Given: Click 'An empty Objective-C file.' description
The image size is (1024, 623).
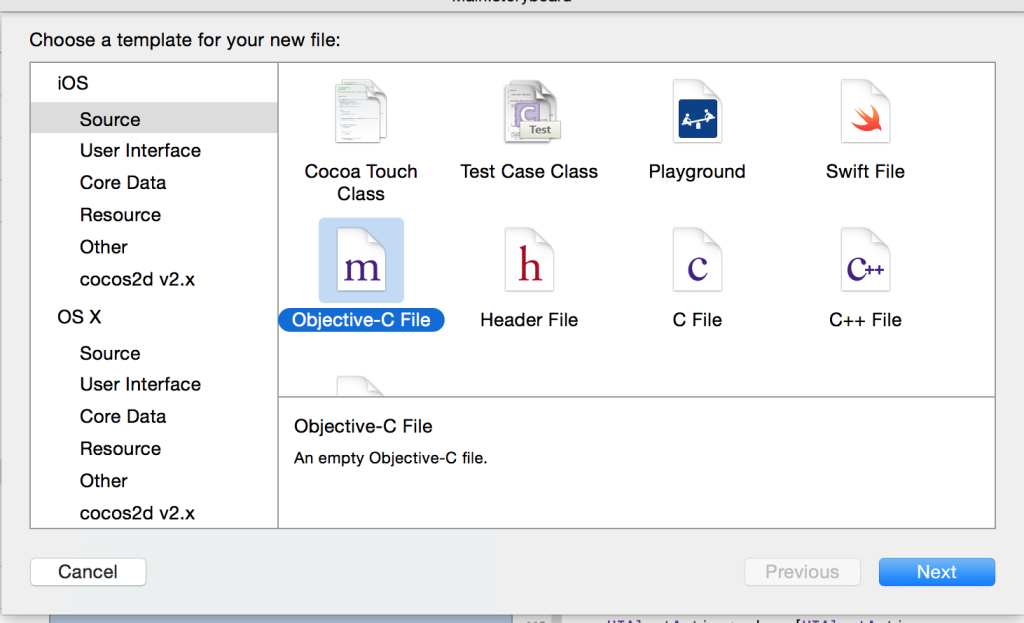Looking at the screenshot, I should [391, 458].
